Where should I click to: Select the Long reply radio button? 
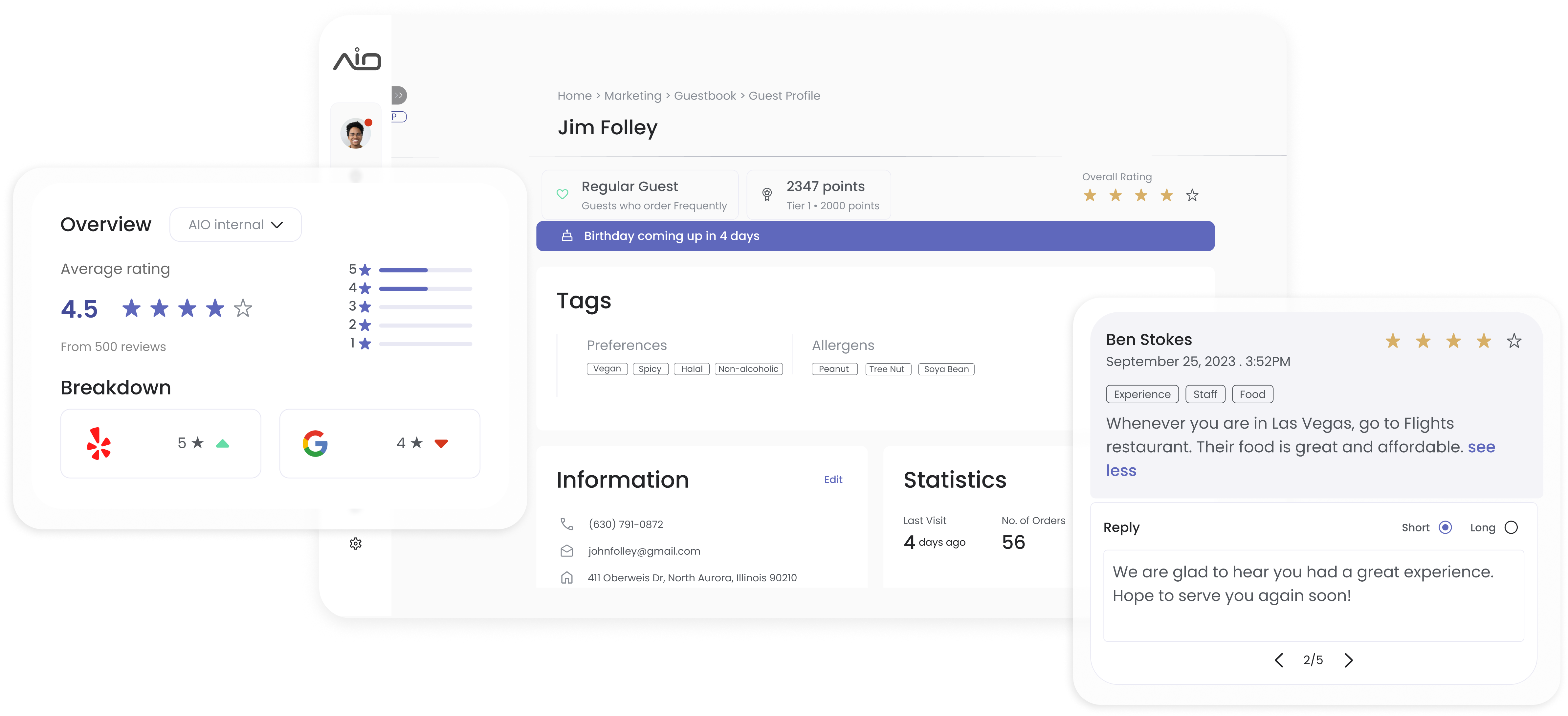coord(1511,527)
